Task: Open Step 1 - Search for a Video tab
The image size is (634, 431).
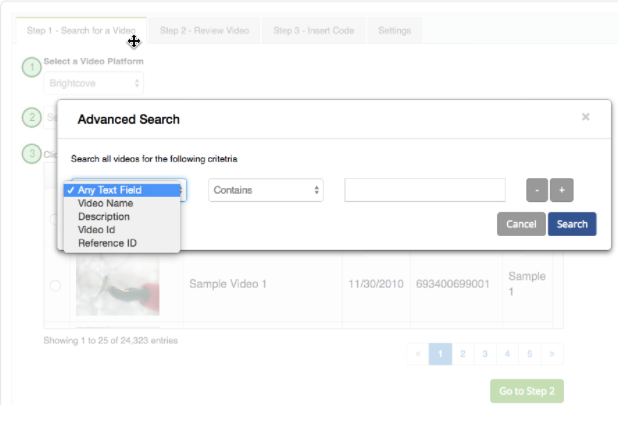Action: pyautogui.click(x=81, y=31)
